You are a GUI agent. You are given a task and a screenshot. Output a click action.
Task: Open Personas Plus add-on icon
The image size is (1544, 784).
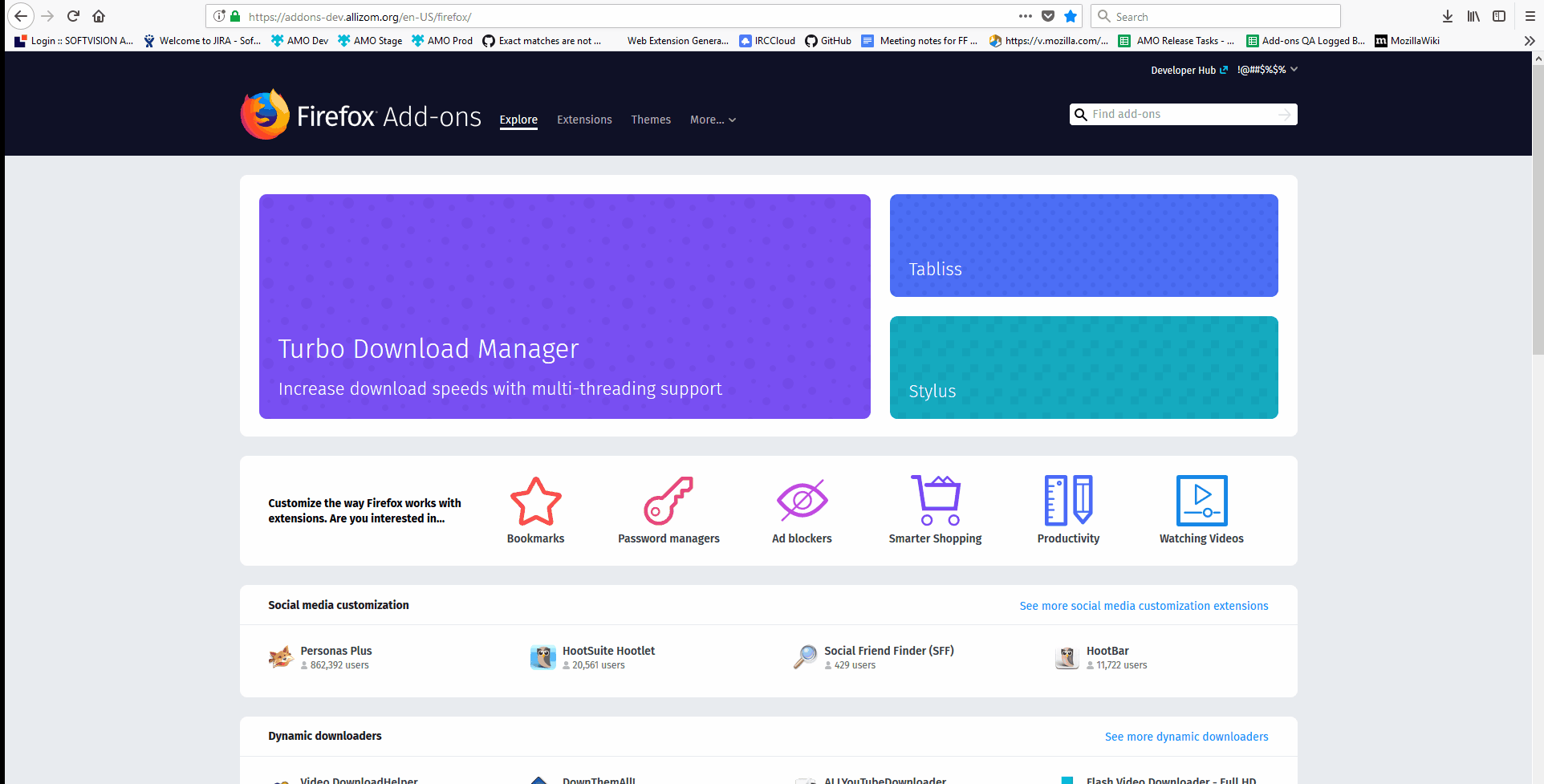(281, 657)
